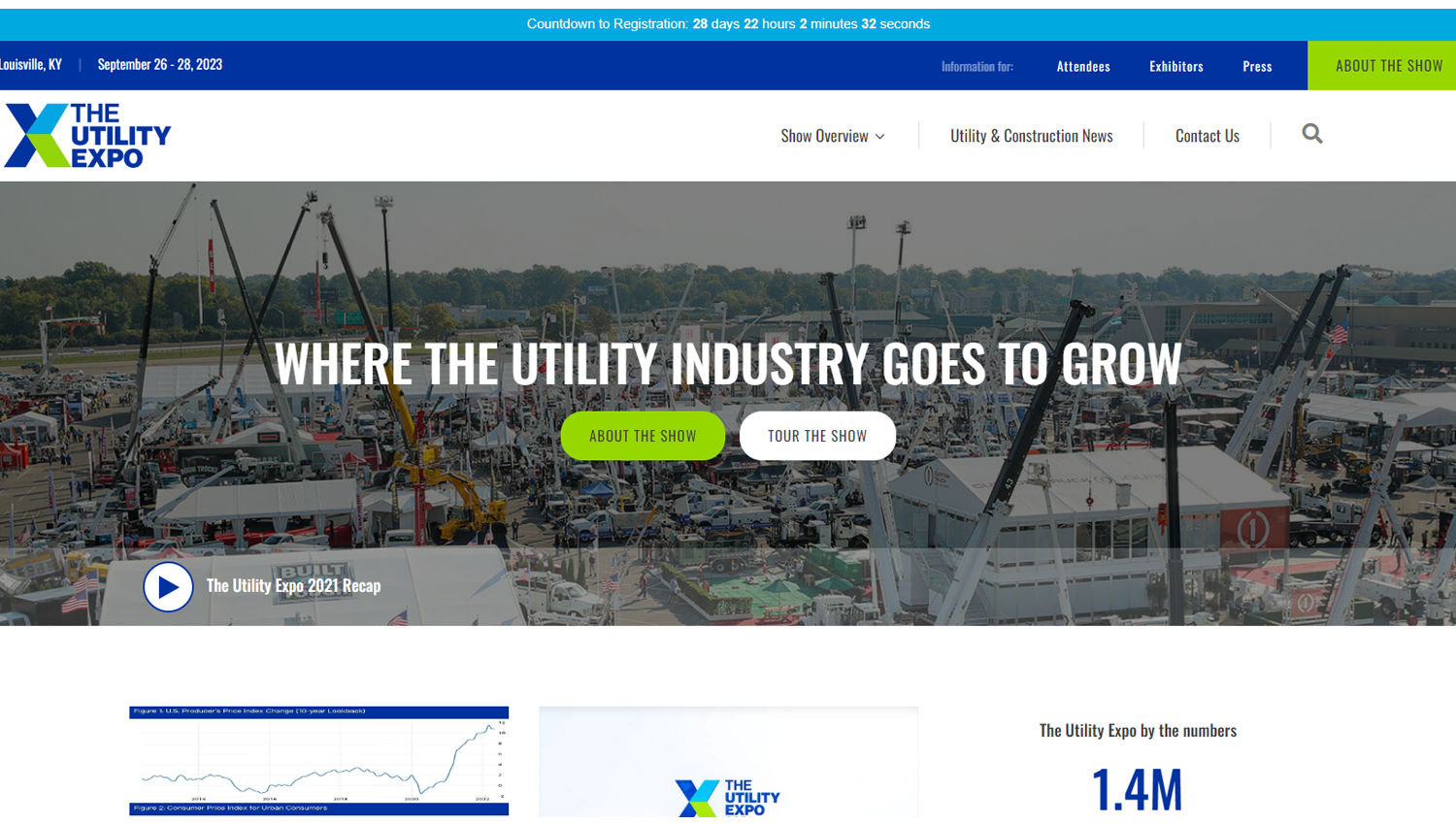Expand the Show Overview dropdown menu
Viewport: 1456px width, 825px height.
tap(824, 136)
